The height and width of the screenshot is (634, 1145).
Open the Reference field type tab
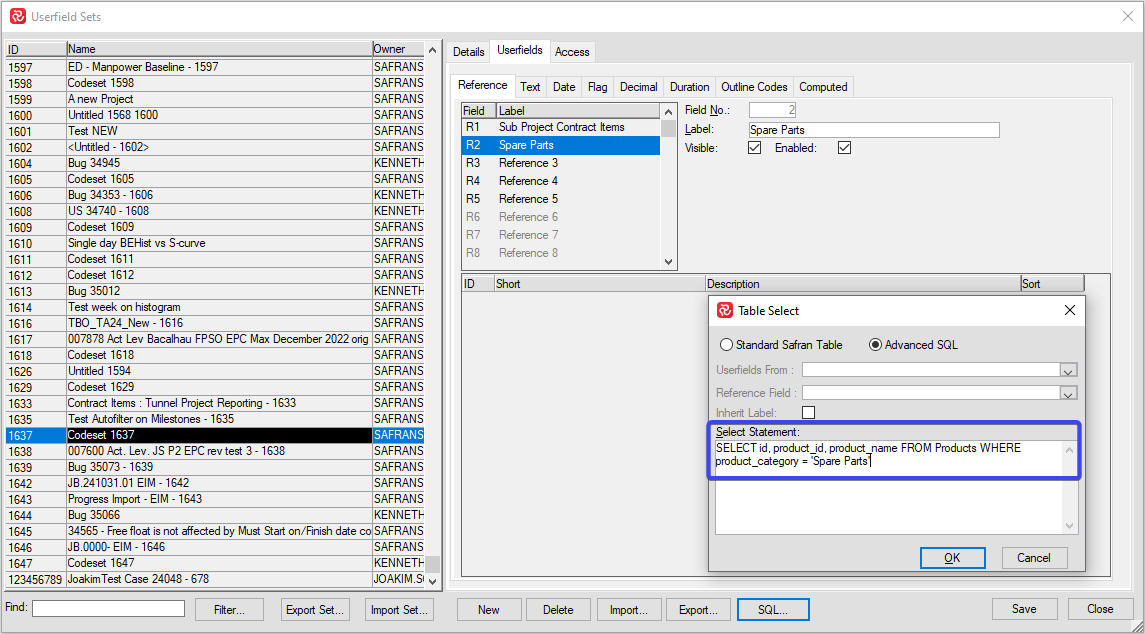tap(483, 85)
